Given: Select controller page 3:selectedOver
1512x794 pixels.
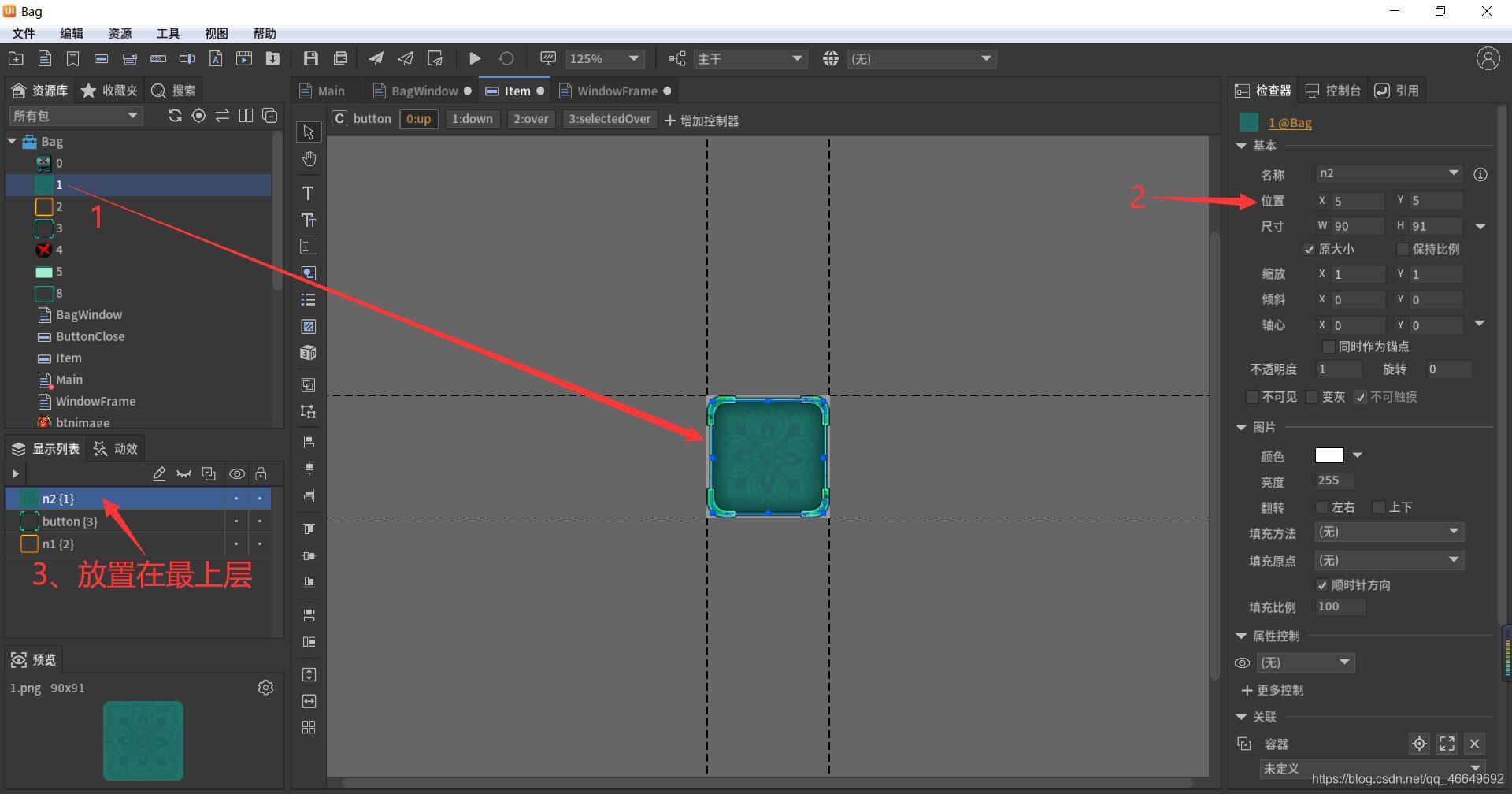Looking at the screenshot, I should click(610, 119).
